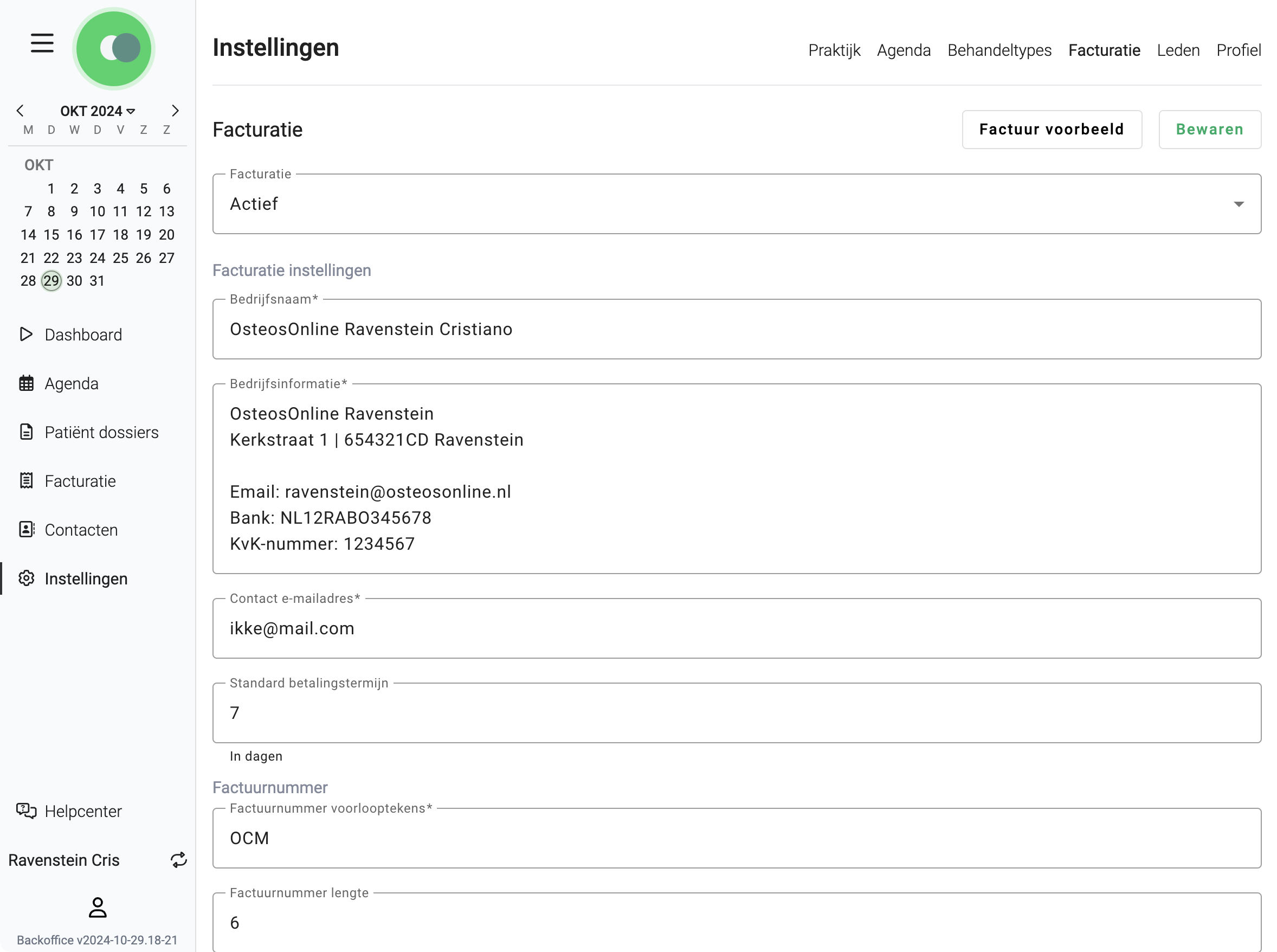Viewport: 1277px width, 952px height.
Task: Open the OKT 2024 month picker
Action: [97, 111]
